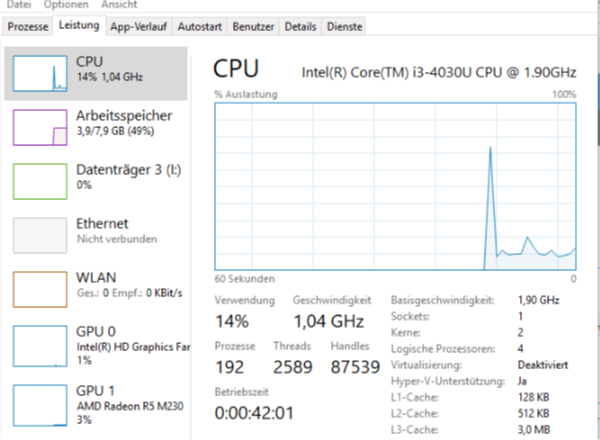Go to the Benutzer tab
This screenshot has height=440, width=600.
[253, 26]
